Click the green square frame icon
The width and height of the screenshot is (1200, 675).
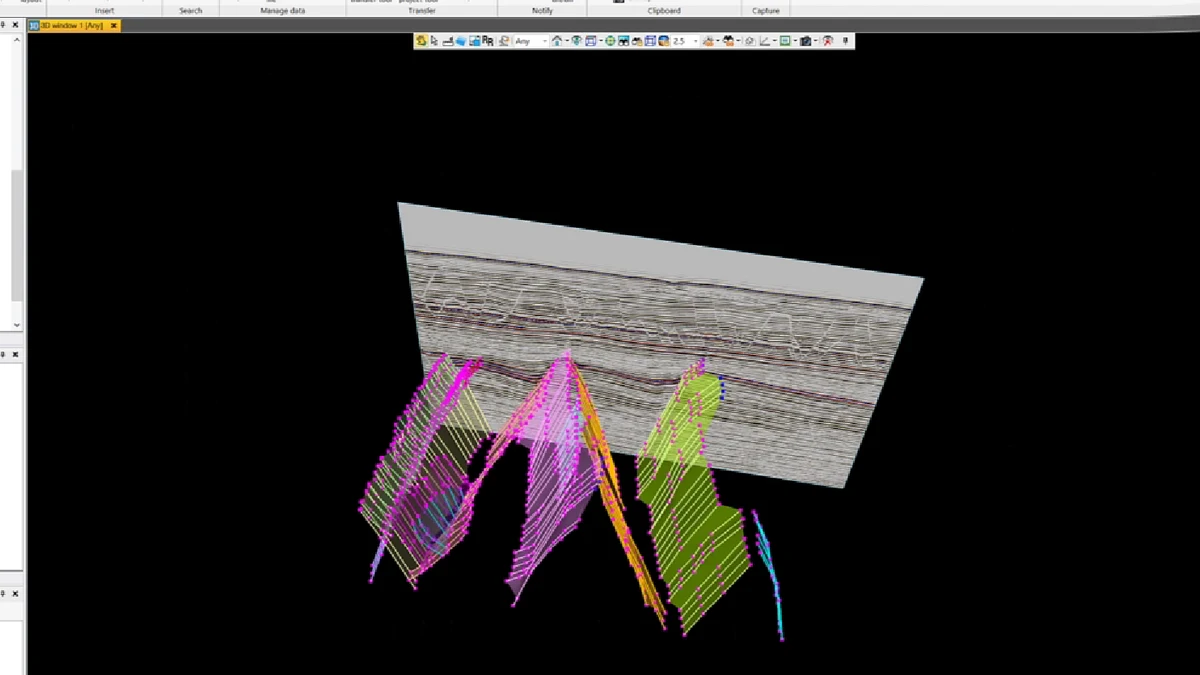[784, 41]
